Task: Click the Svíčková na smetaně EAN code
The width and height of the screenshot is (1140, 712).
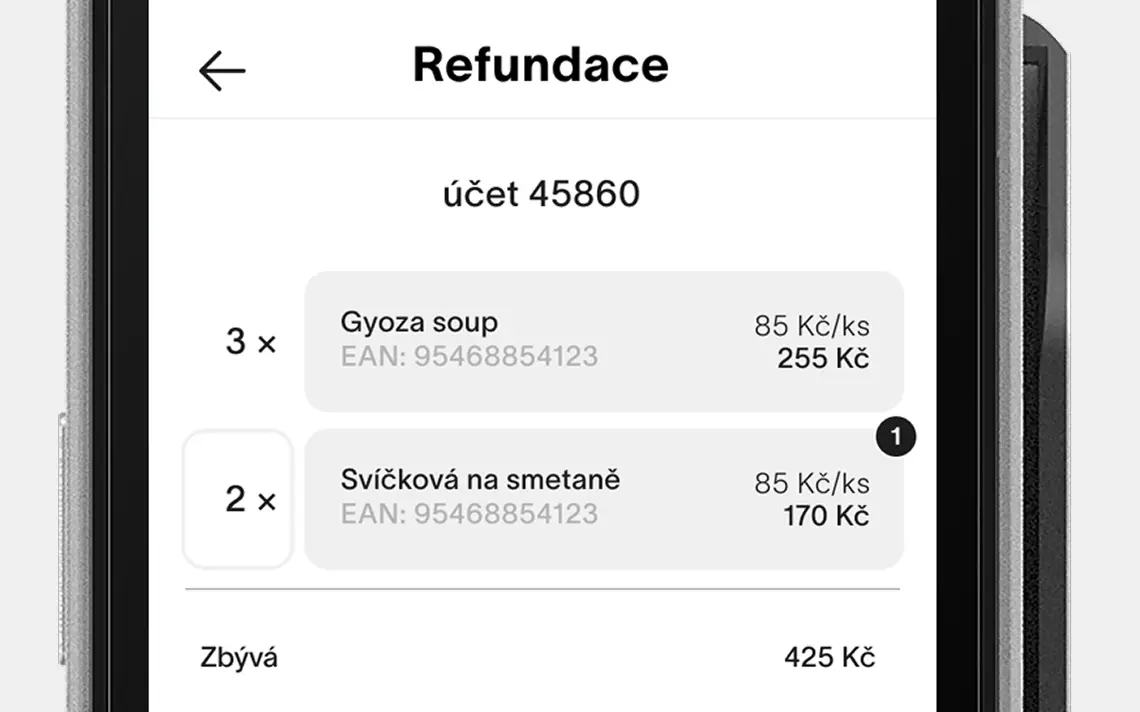Action: 469,514
